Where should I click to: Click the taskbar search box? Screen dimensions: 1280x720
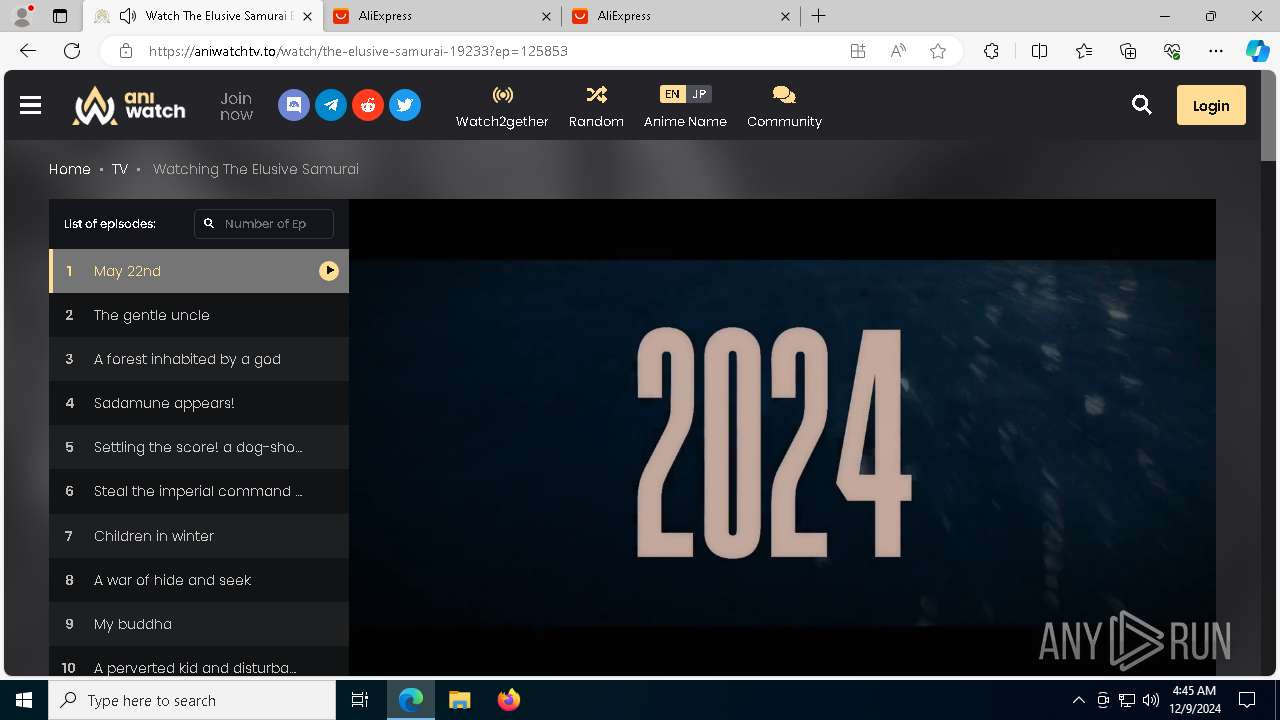tap(192, 700)
